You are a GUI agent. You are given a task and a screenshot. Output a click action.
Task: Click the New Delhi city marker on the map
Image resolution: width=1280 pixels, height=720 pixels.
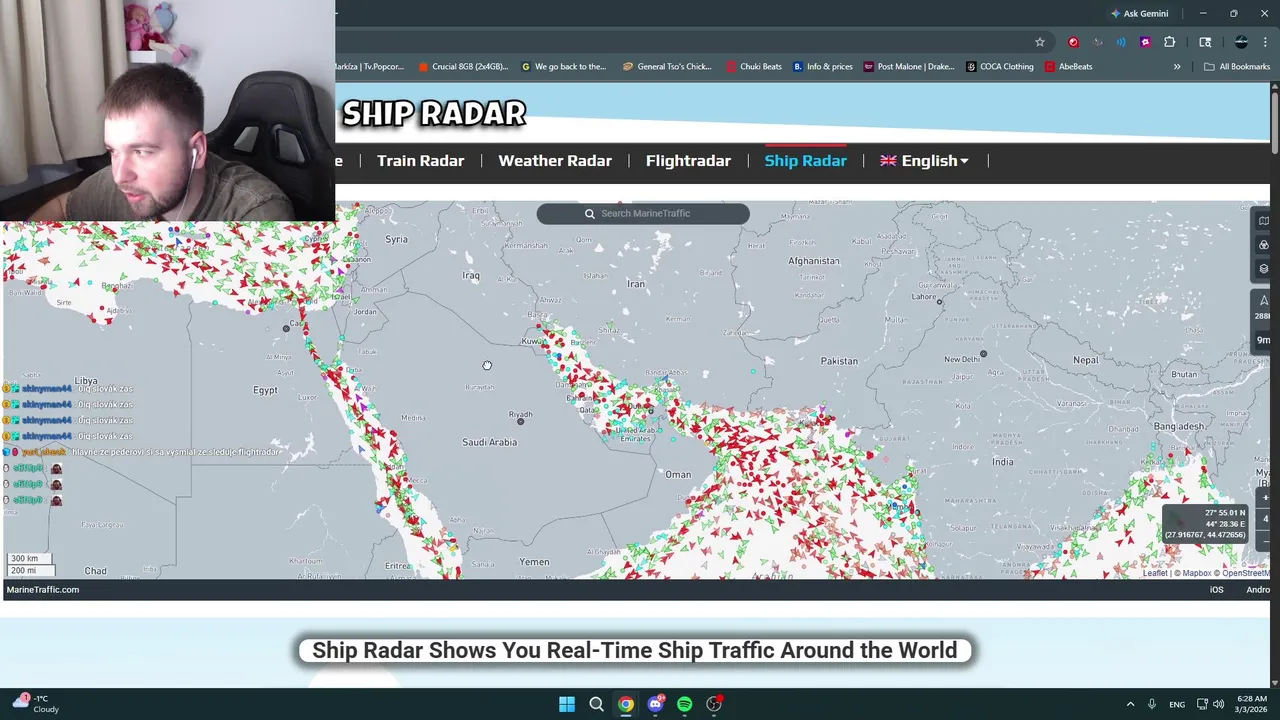(983, 353)
